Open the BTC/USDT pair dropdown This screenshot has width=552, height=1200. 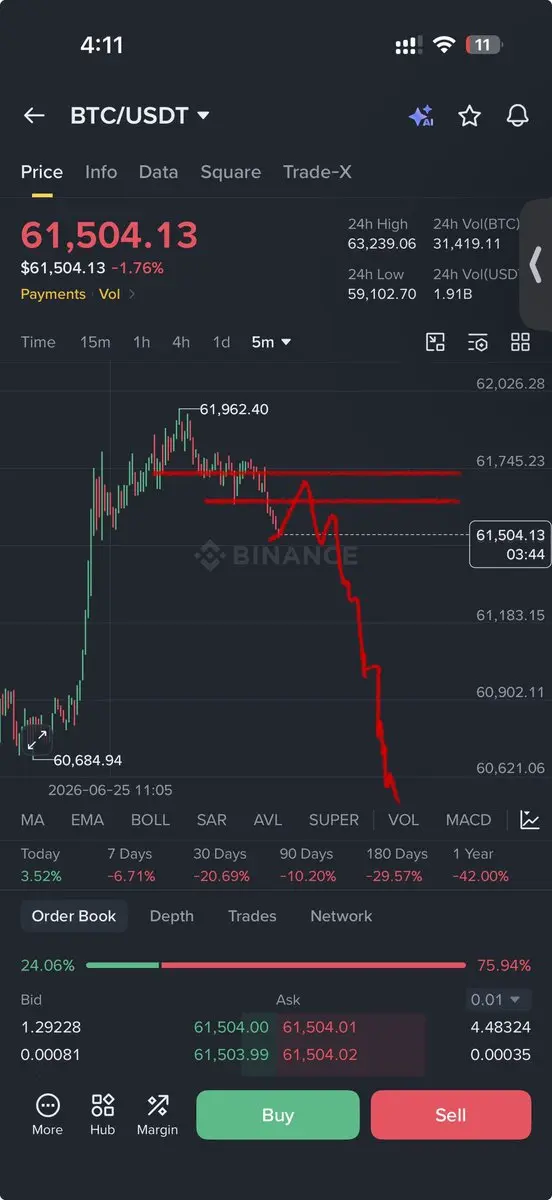140,116
